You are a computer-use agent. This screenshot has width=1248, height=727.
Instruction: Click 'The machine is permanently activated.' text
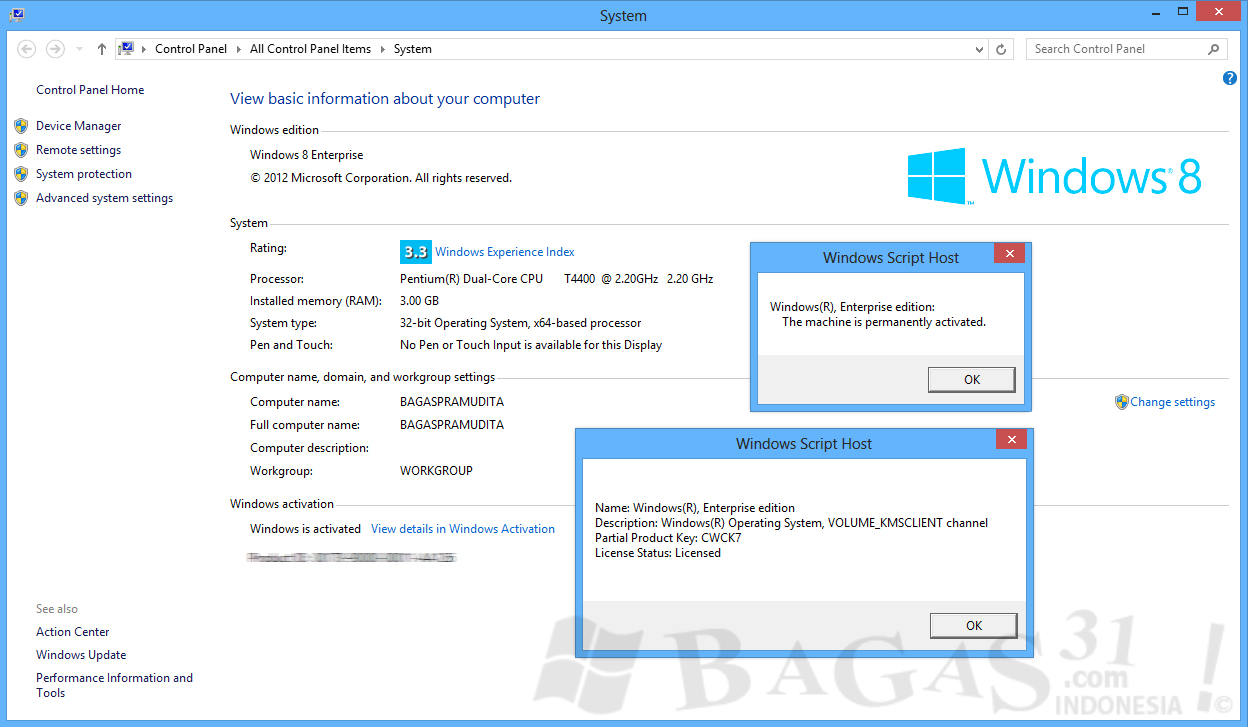click(x=884, y=322)
